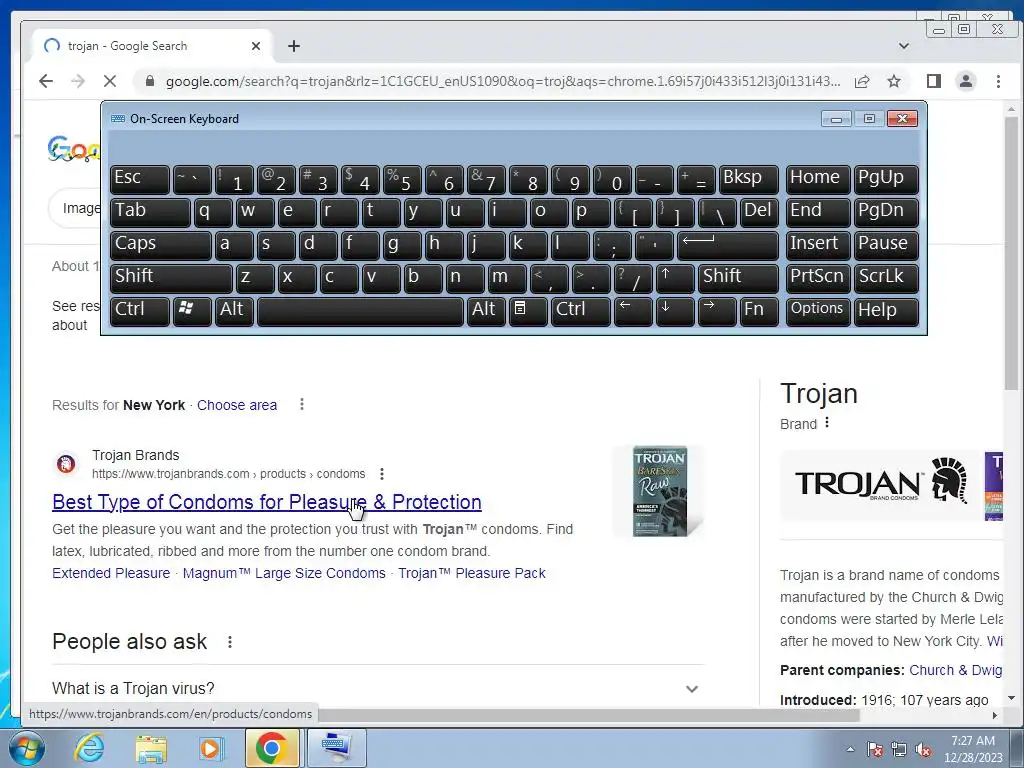Open Best Type of Condoms for Pleasure link

pos(266,502)
